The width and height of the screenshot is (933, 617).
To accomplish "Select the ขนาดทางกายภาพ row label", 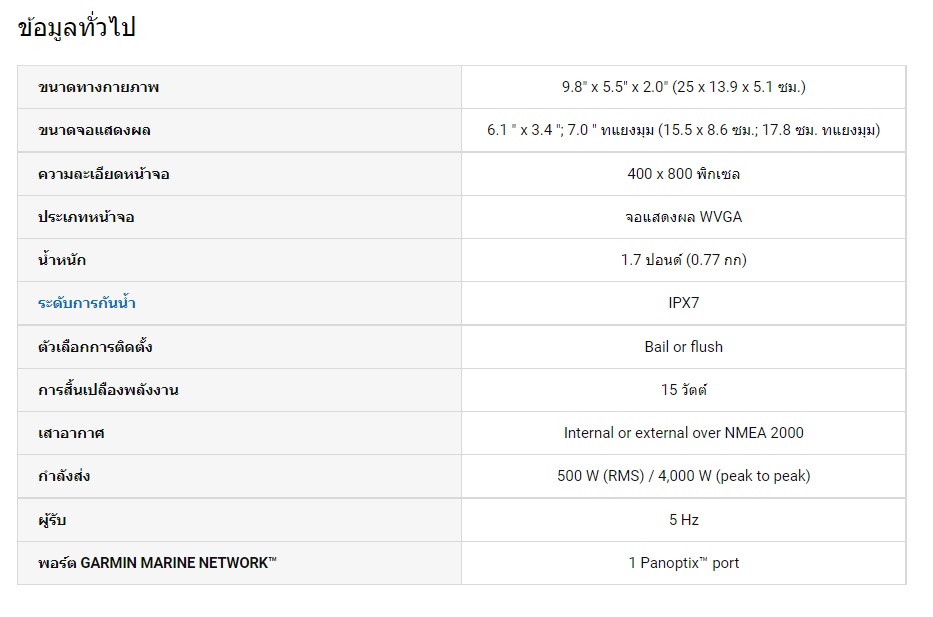I will point(98,87).
